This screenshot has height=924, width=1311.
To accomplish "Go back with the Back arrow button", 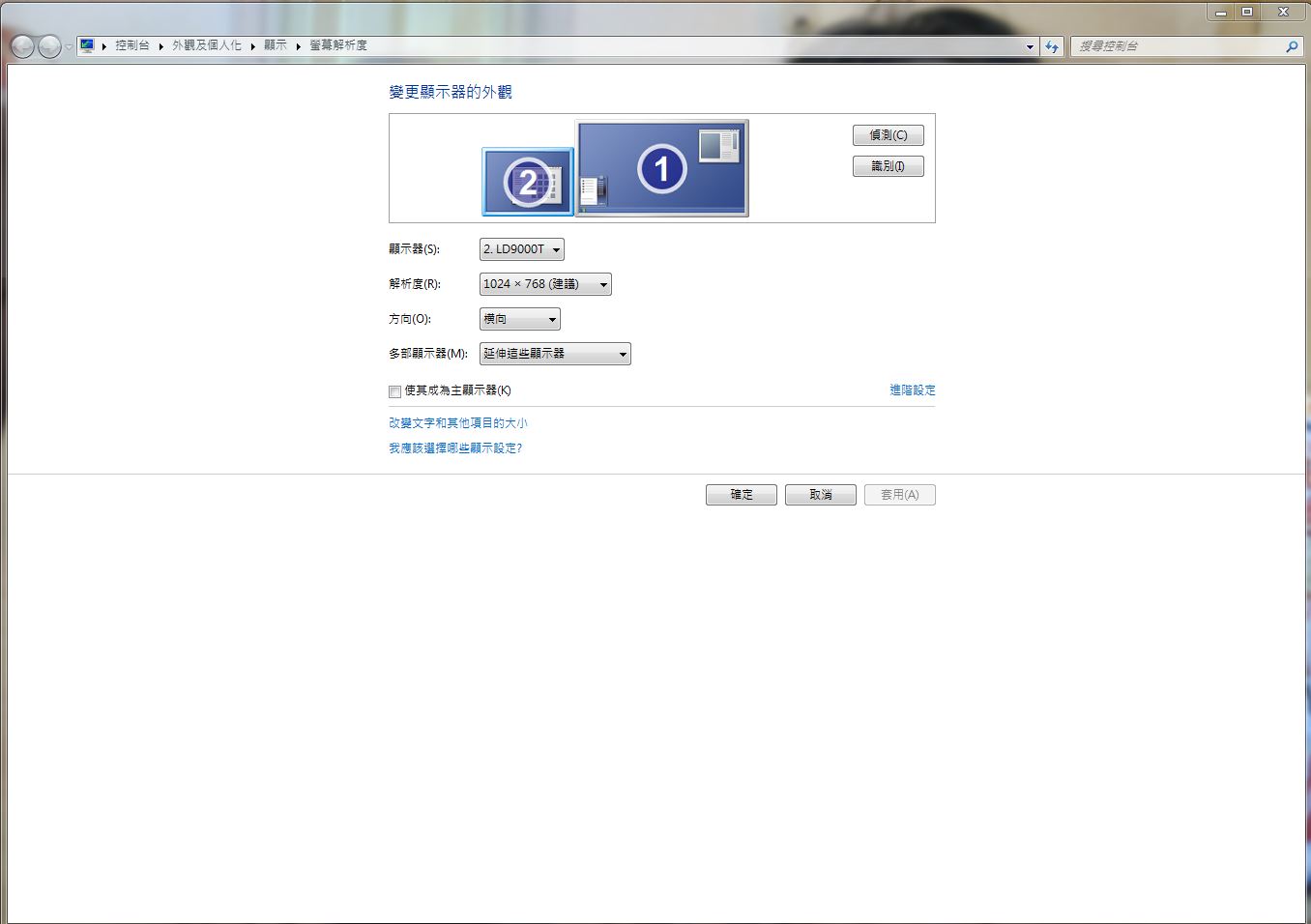I will pyautogui.click(x=22, y=46).
